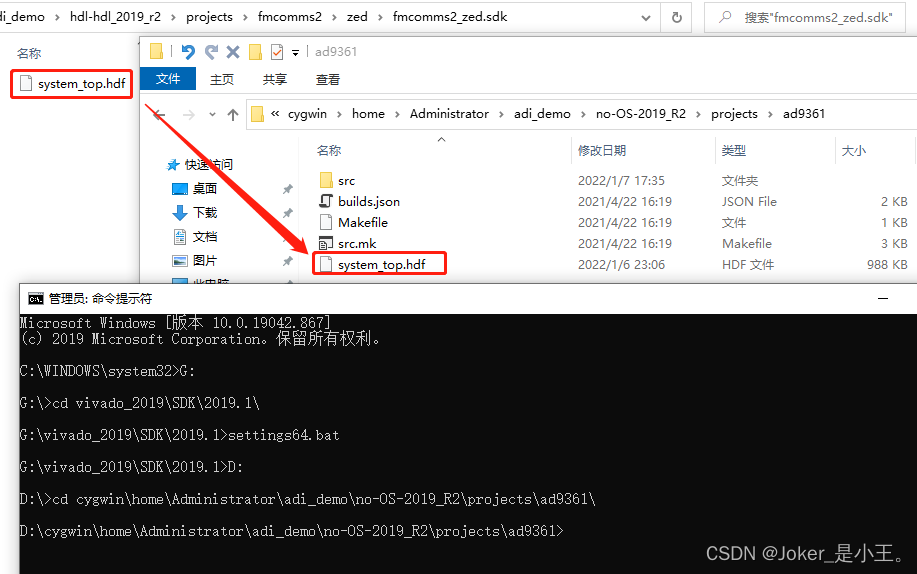Image resolution: width=917 pixels, height=574 pixels.
Task: Click hdl-hdl_2019_r2 breadcrumb in back window
Action: [x=115, y=17]
